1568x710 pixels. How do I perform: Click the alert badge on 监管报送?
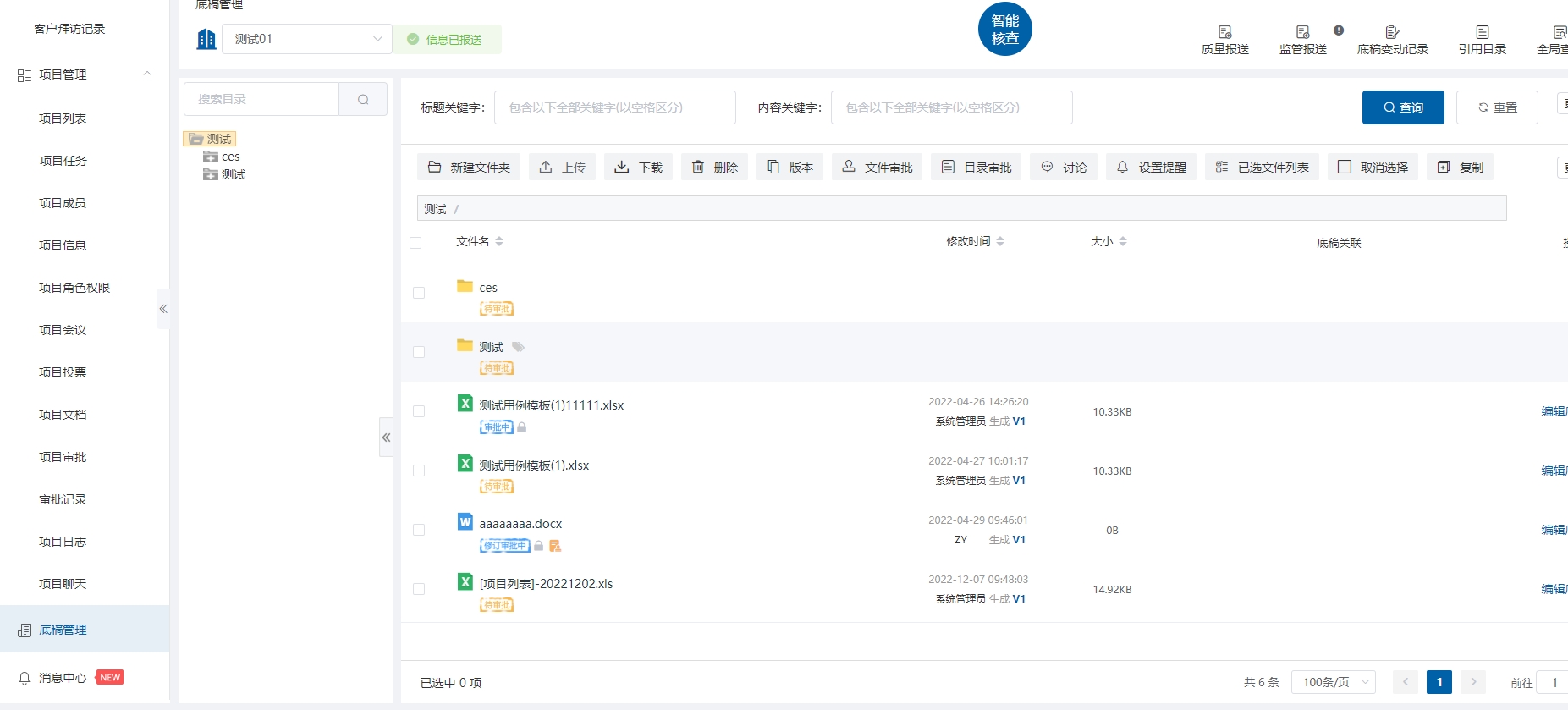pos(1339,30)
